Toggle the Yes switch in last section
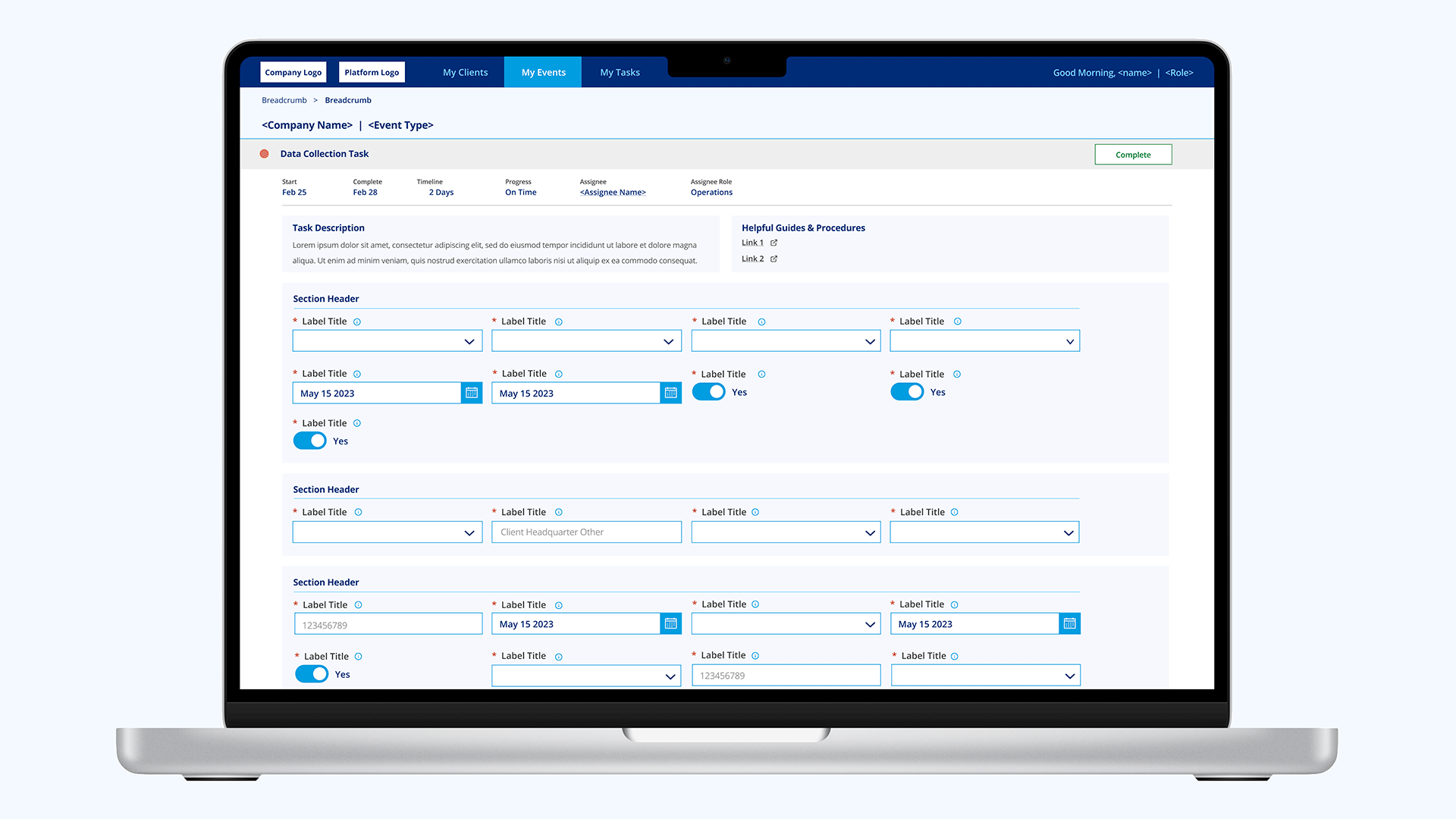Image resolution: width=1456 pixels, height=819 pixels. coord(312,674)
